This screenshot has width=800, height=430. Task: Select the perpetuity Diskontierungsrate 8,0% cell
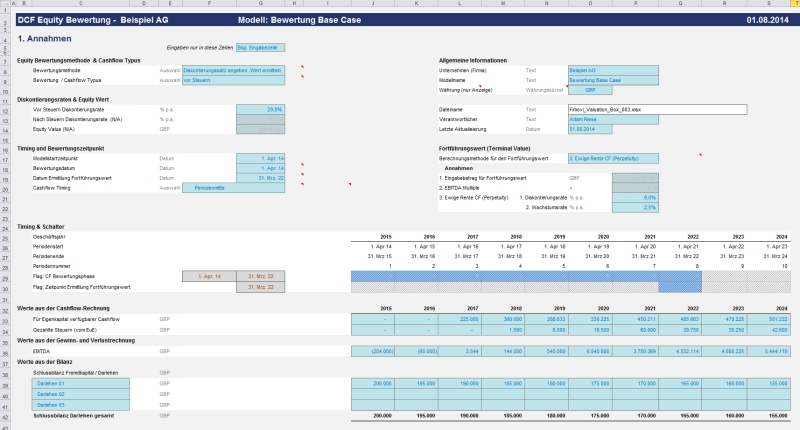(x=635, y=197)
